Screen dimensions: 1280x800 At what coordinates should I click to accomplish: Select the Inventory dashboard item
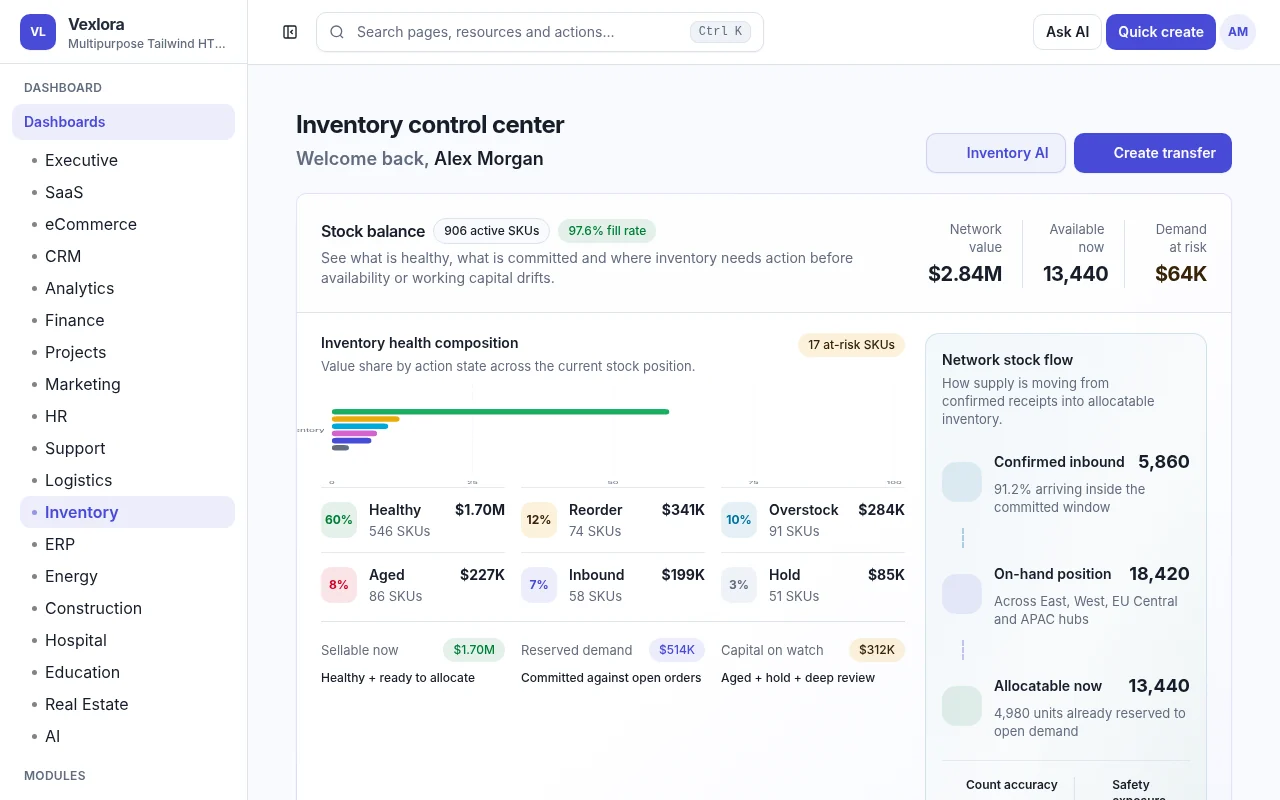tap(127, 512)
